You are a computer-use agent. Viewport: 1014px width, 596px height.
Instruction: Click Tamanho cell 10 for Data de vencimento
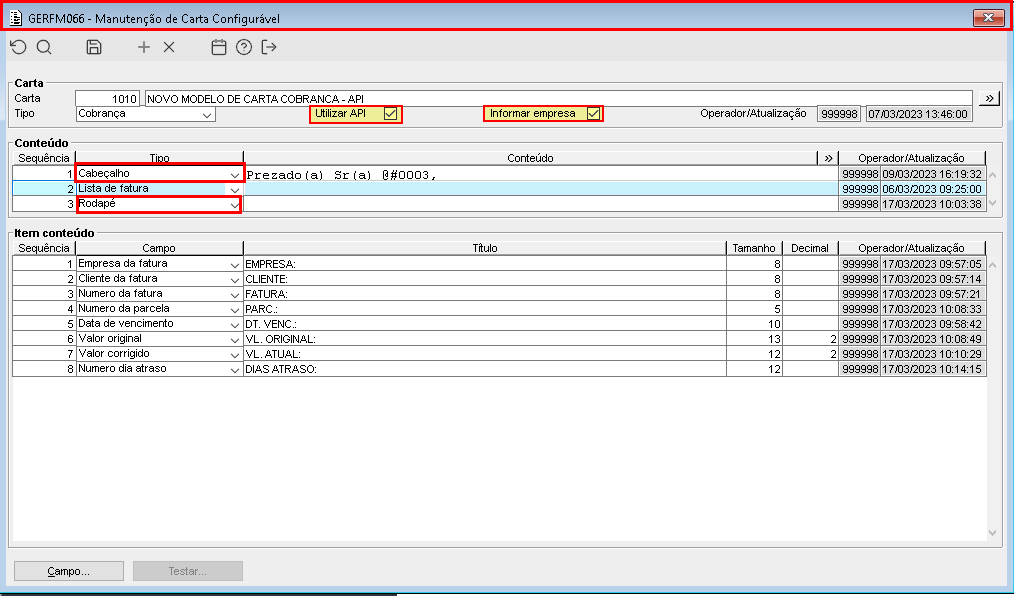point(754,324)
